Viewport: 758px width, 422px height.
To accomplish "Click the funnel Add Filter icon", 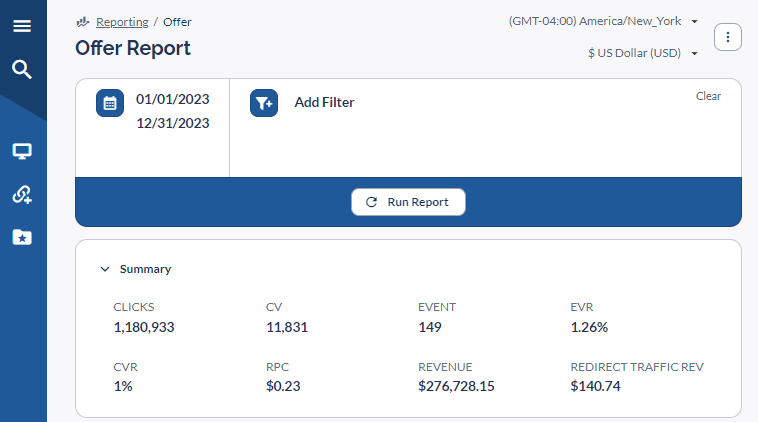I will (263, 102).
